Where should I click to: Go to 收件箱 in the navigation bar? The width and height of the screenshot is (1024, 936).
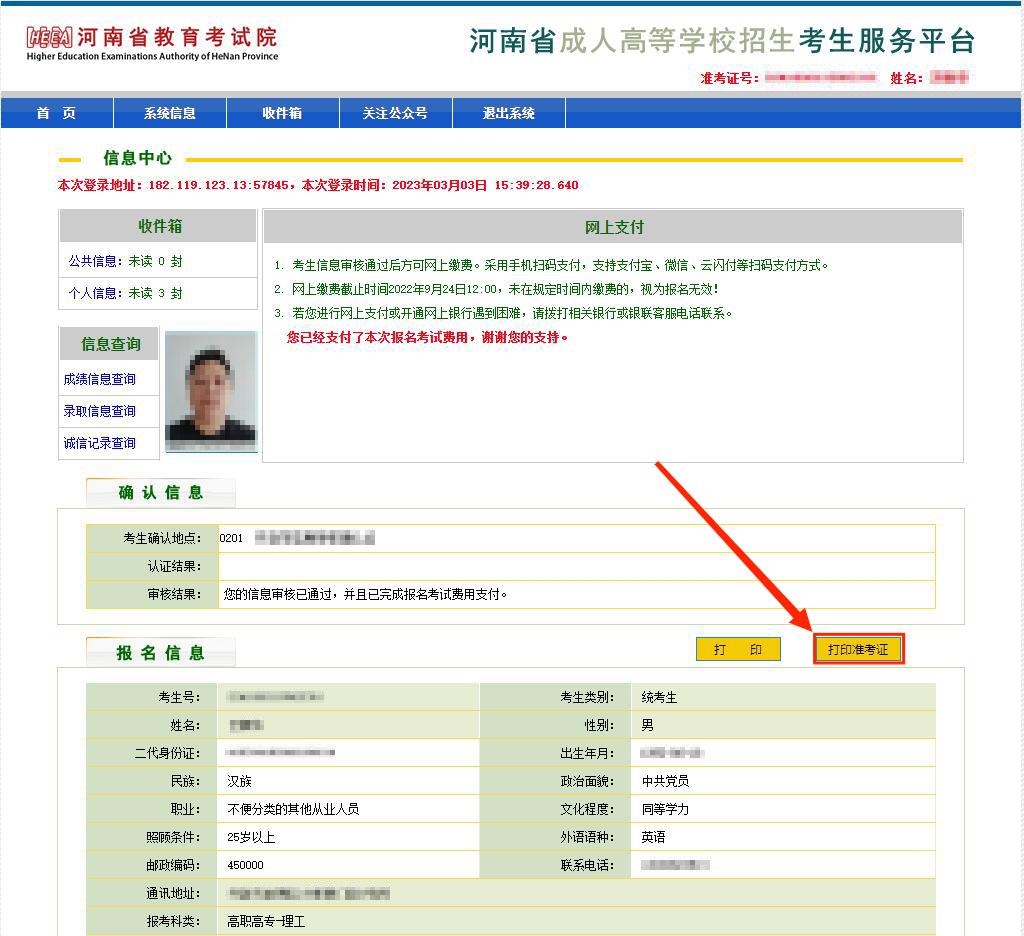tap(283, 113)
